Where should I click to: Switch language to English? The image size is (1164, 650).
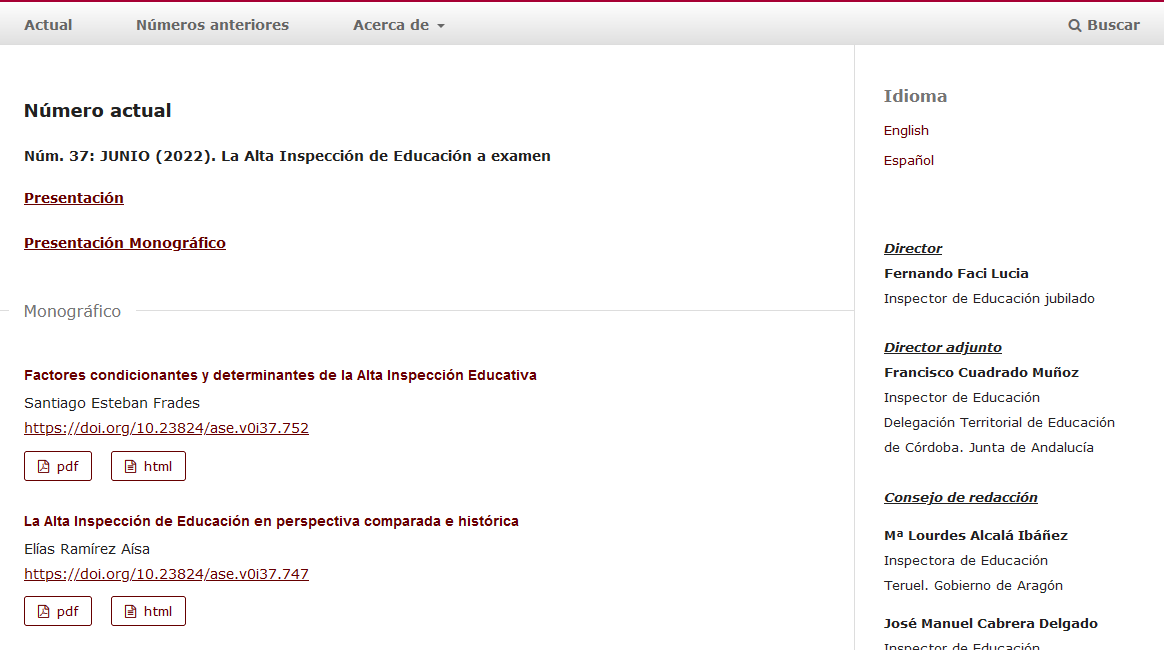906,131
